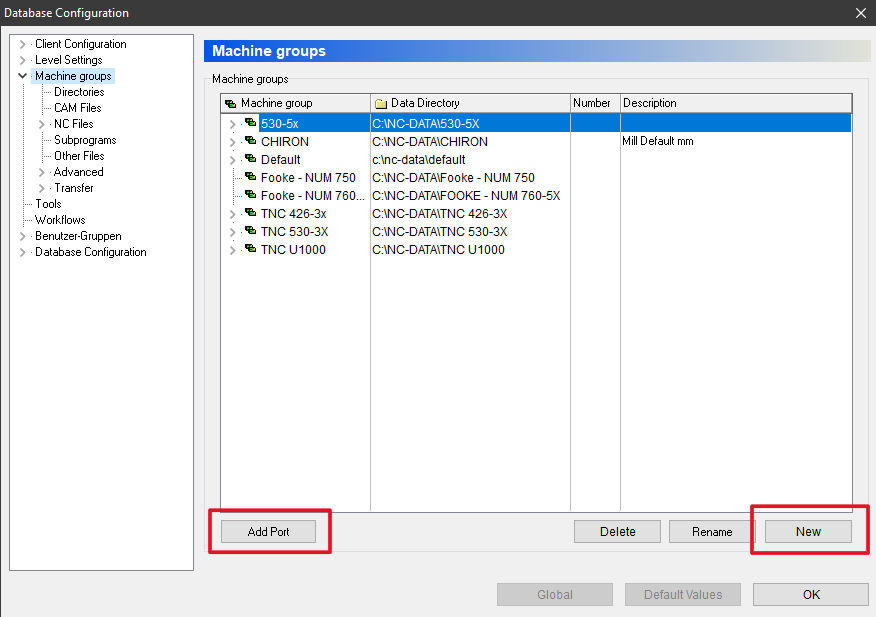Image resolution: width=876 pixels, height=617 pixels.
Task: Select Database Configuration in the tree
Action: tap(91, 252)
